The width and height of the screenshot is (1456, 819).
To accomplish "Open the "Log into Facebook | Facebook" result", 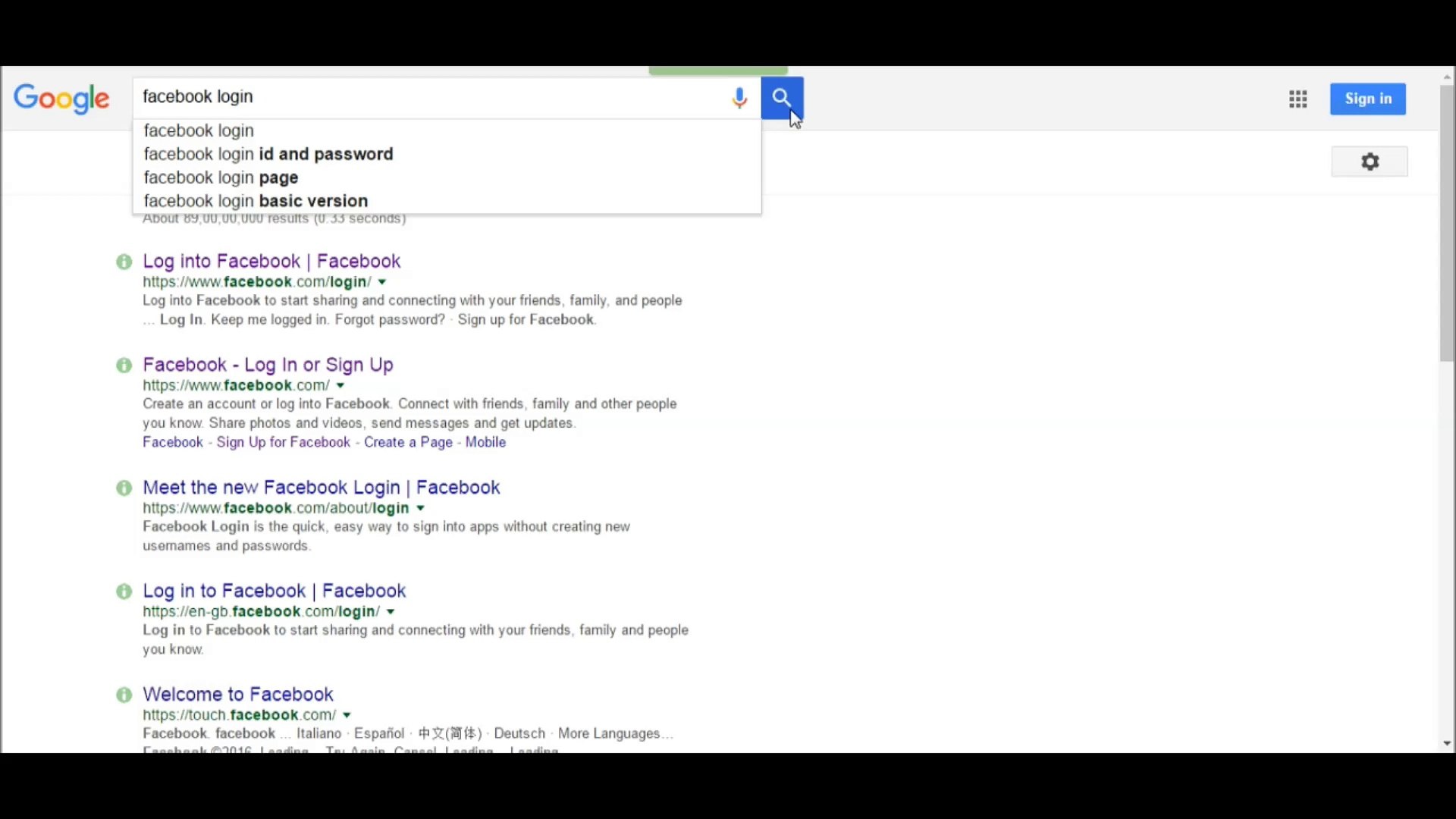I will click(x=271, y=262).
